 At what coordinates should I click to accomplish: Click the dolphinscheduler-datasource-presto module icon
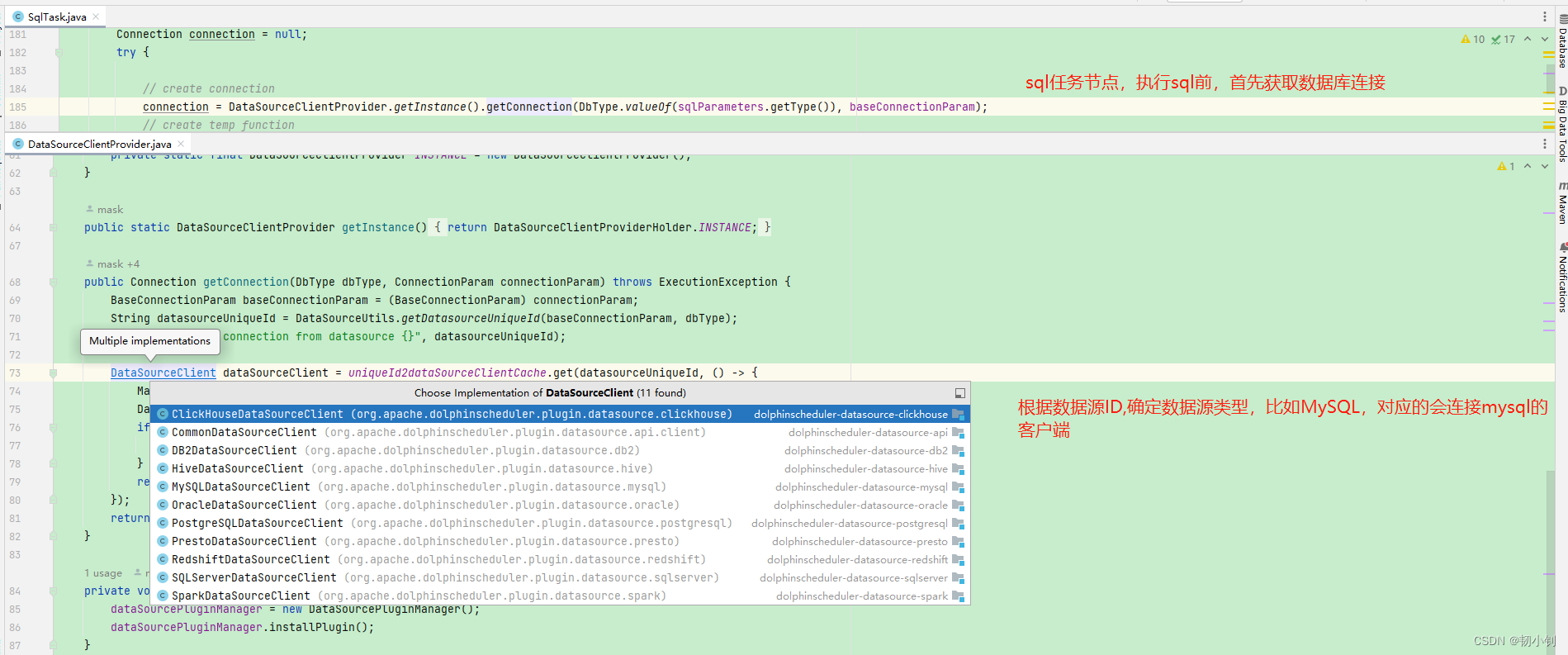958,541
